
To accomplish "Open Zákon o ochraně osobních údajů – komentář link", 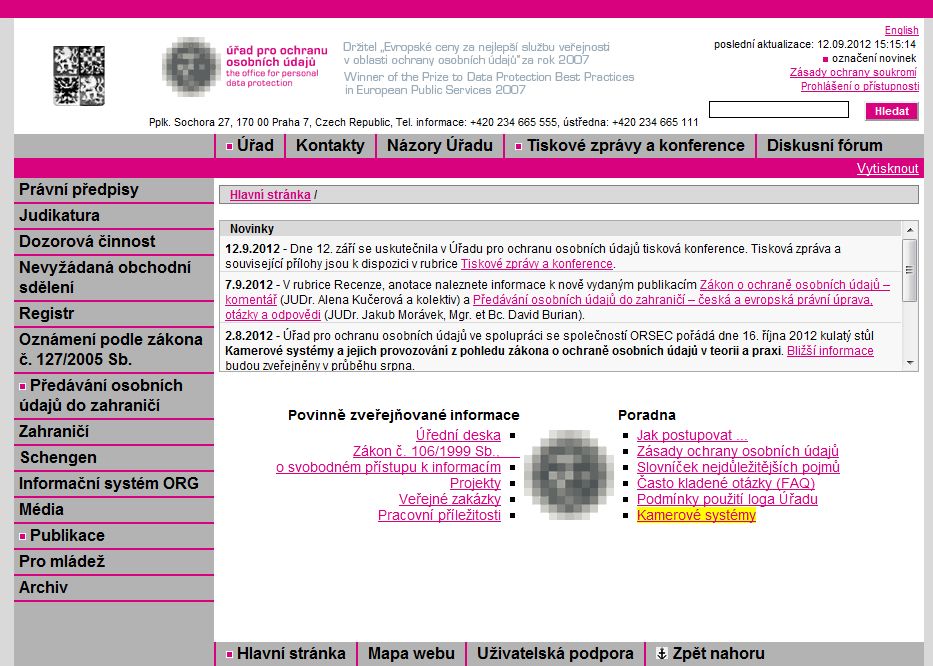I will pyautogui.click(x=794, y=285).
